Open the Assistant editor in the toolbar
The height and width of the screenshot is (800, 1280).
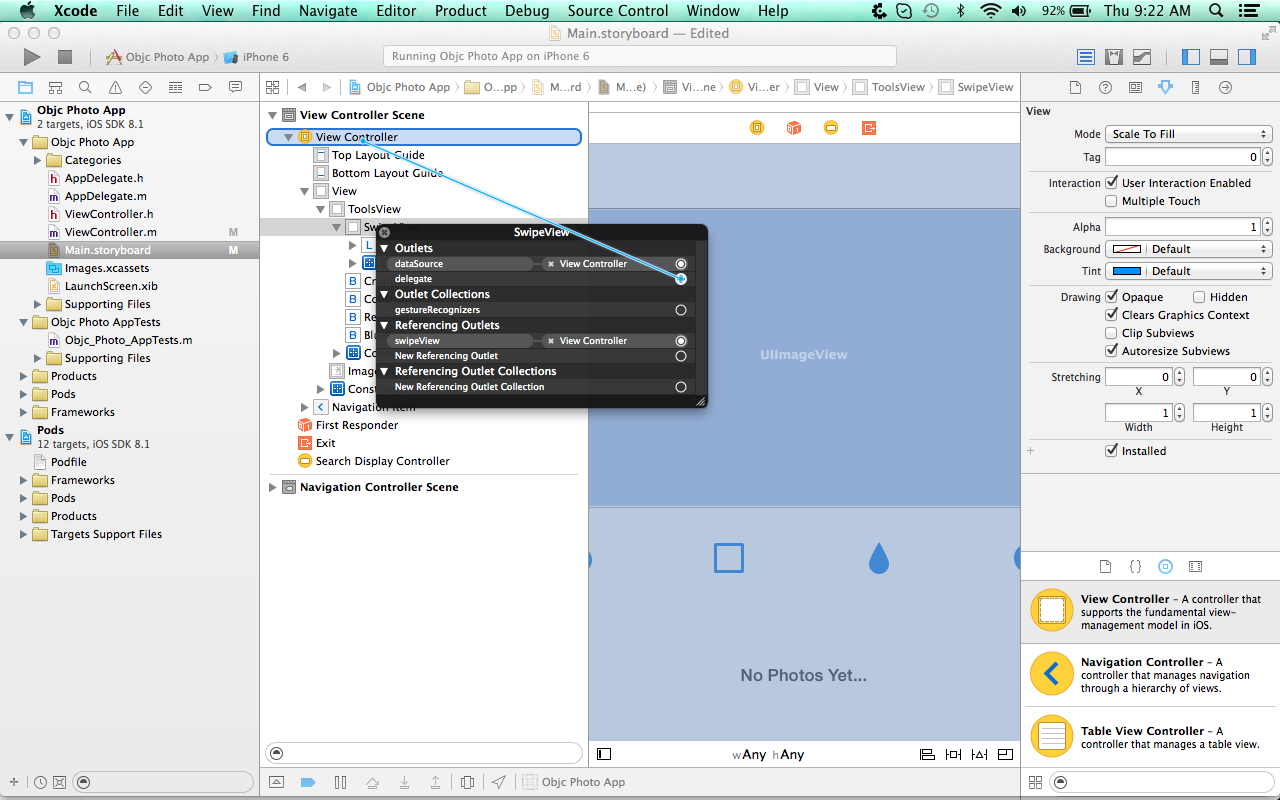[1113, 57]
